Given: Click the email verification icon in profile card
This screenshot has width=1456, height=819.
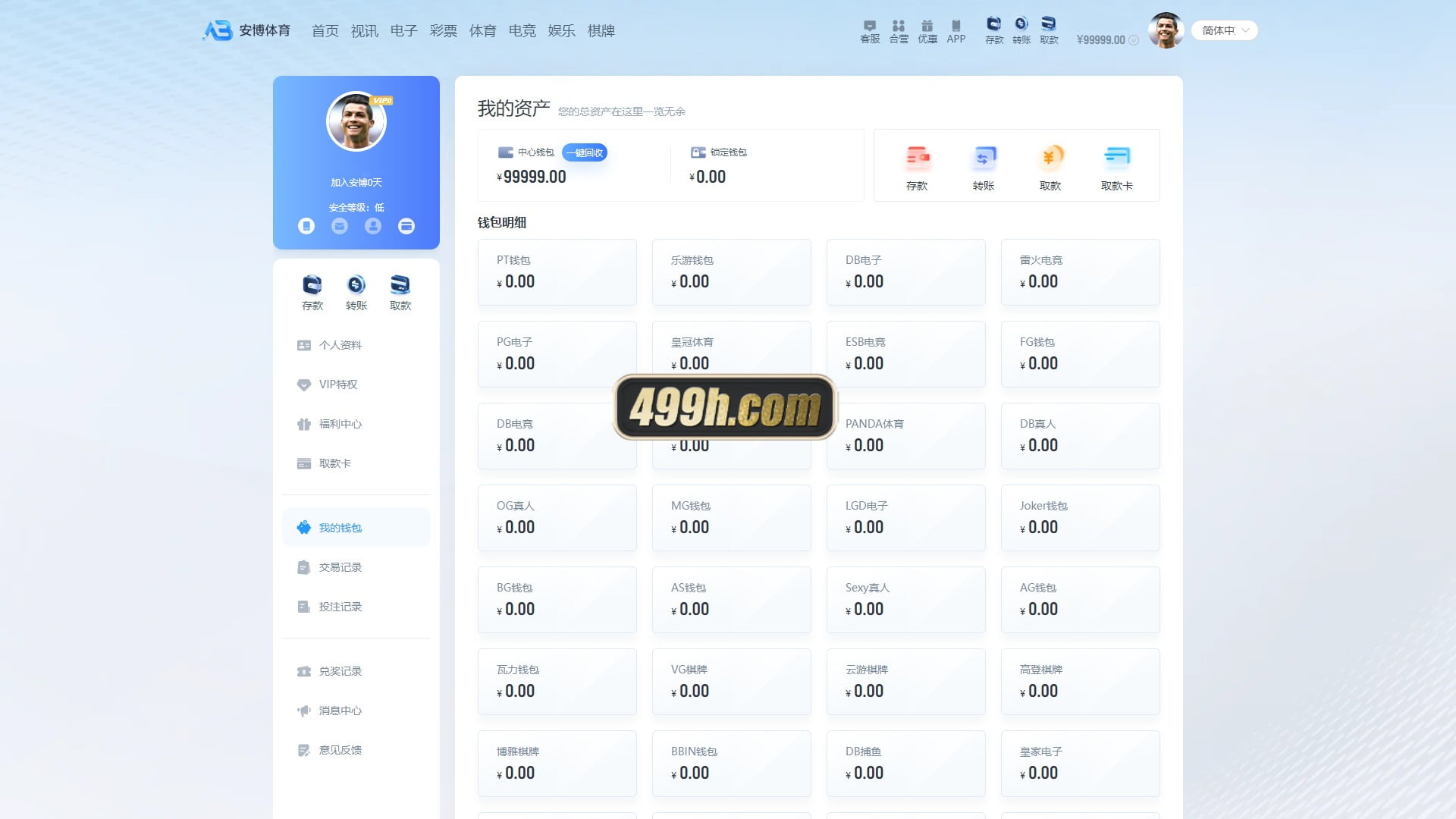Looking at the screenshot, I should 340,226.
